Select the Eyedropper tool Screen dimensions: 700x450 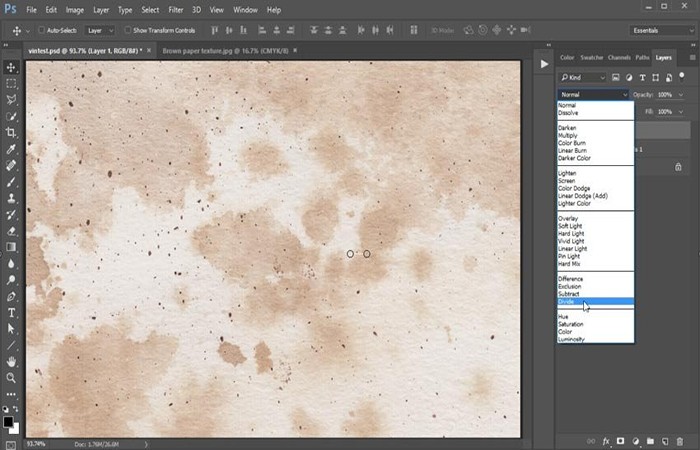[x=11, y=149]
